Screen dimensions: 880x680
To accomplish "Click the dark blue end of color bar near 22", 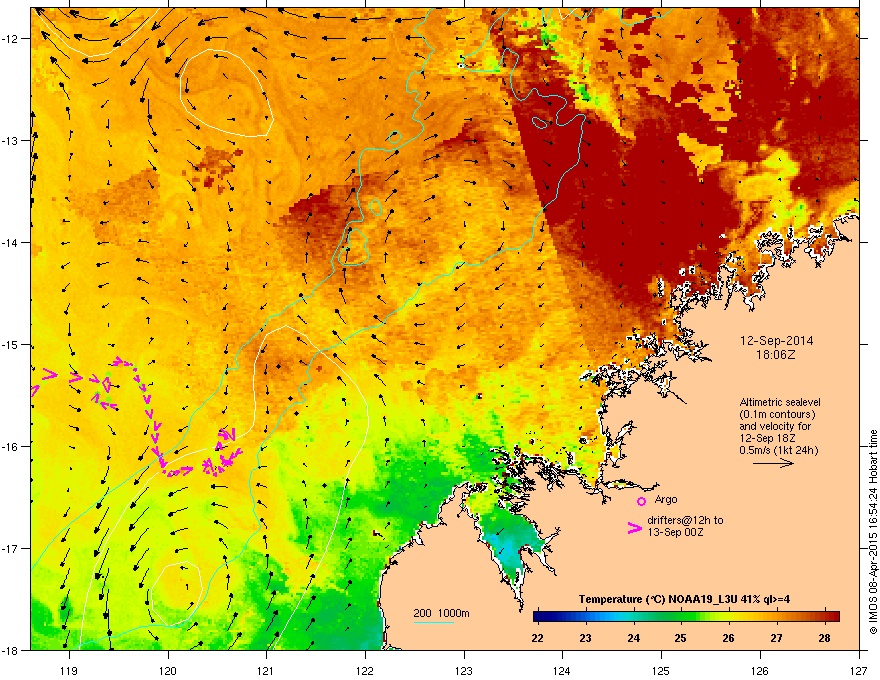I will point(540,616).
